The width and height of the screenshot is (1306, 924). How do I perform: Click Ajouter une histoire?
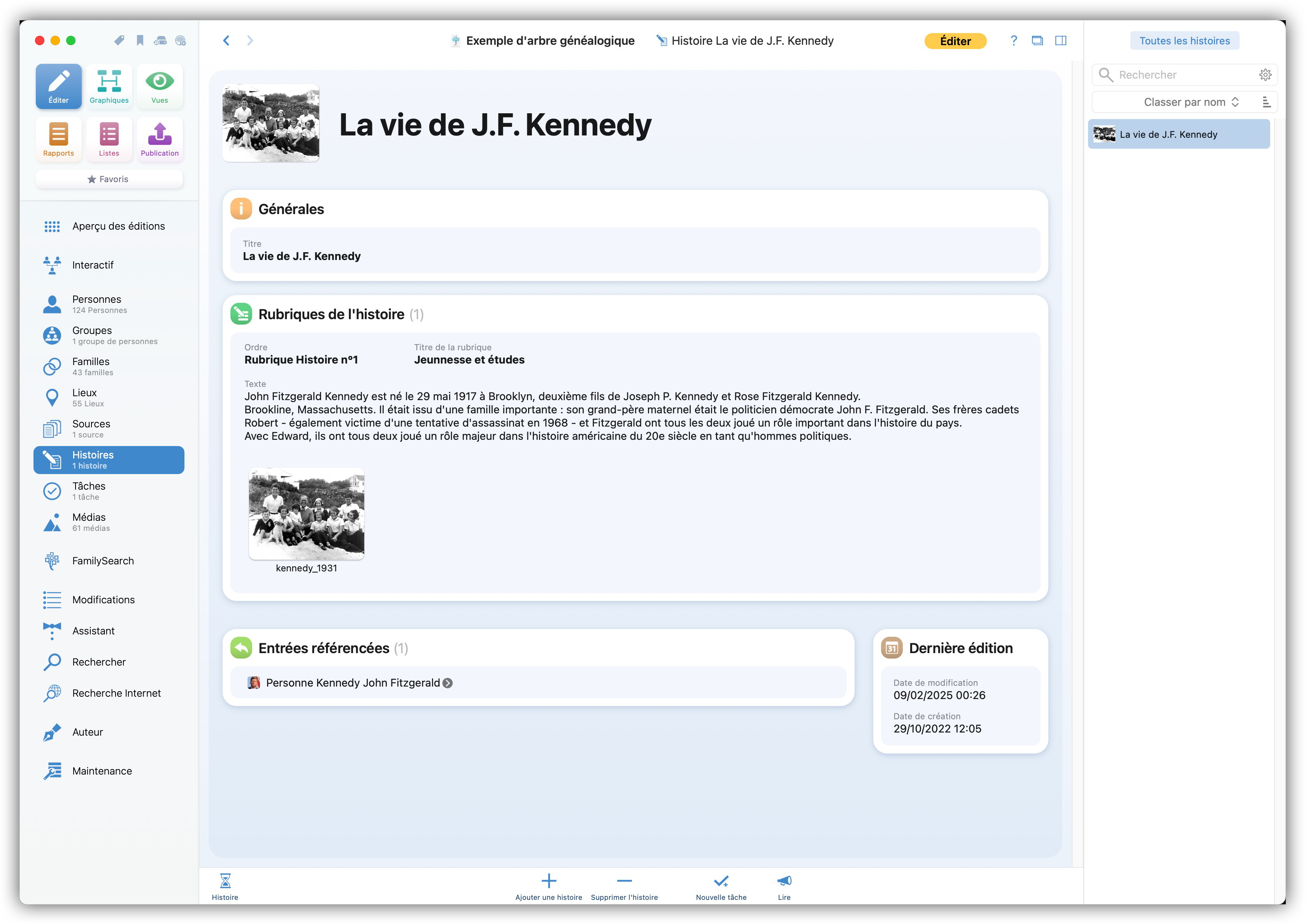click(x=549, y=887)
